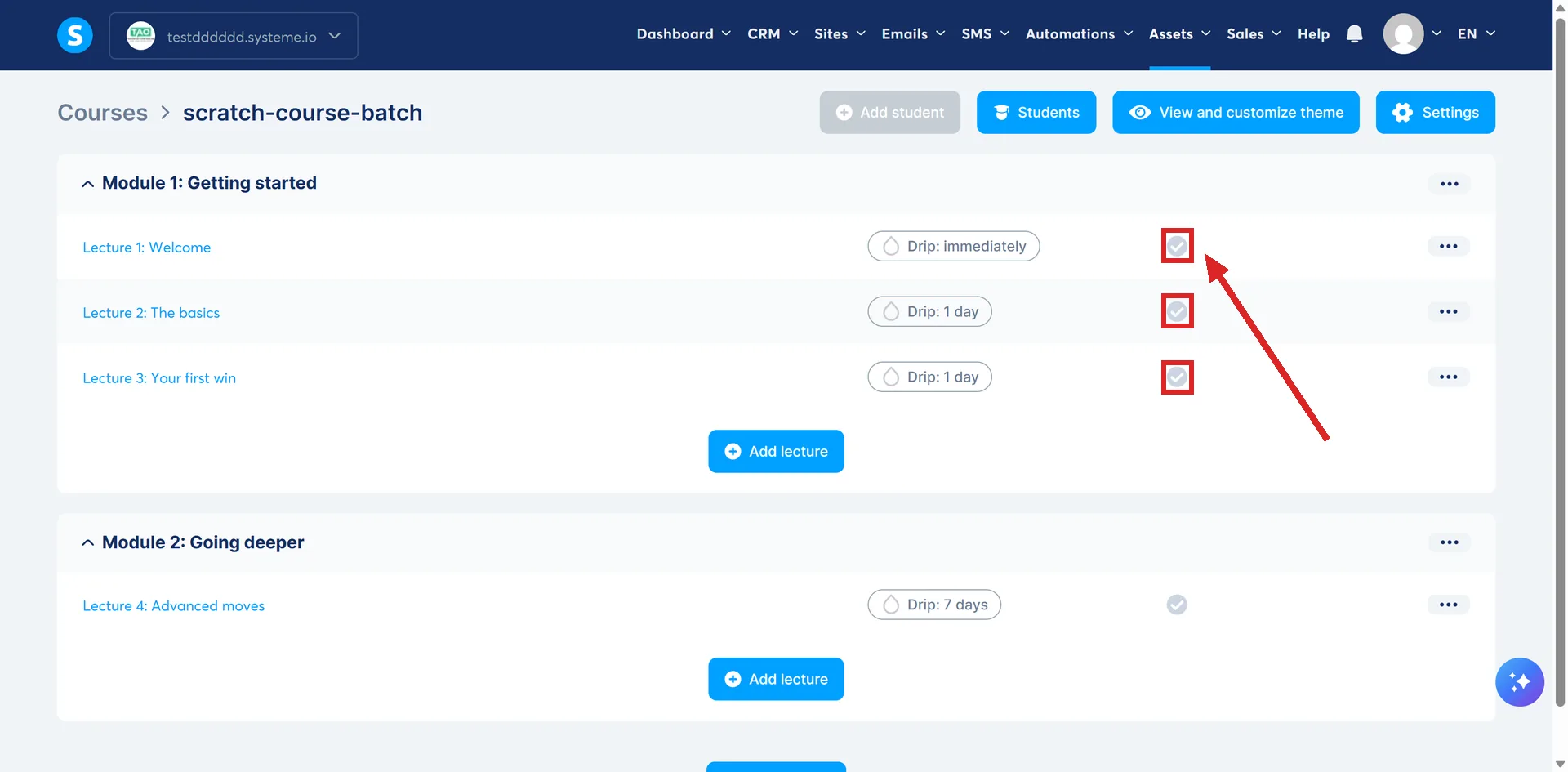This screenshot has height=772, width=1568.
Task: Open the AI assistant sparkle button
Action: click(x=1519, y=681)
